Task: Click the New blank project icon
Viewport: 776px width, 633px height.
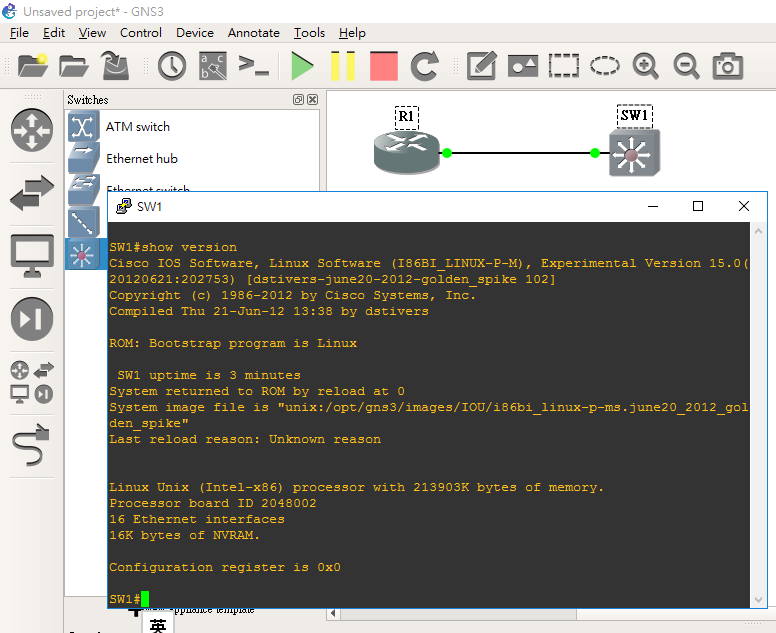Action: [x=33, y=65]
